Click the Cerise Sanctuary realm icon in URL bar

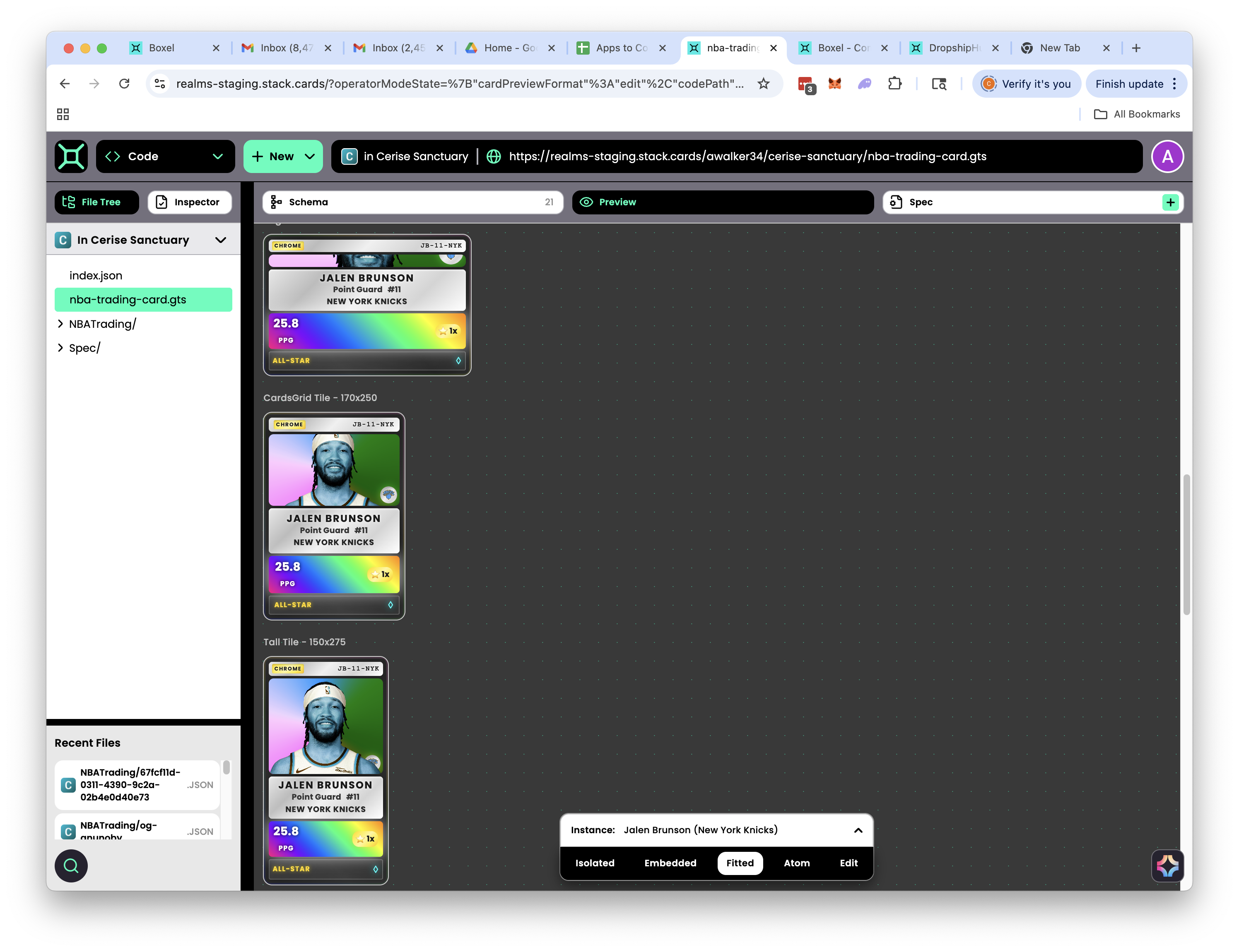(x=349, y=156)
